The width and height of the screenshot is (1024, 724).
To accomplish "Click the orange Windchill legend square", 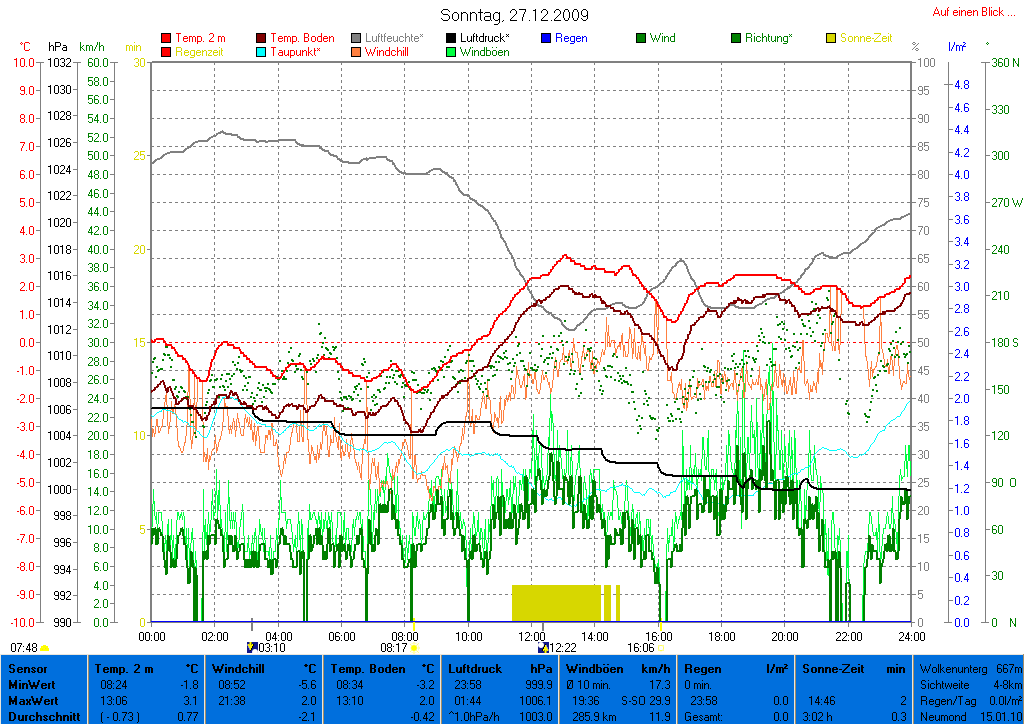I will click(357, 52).
